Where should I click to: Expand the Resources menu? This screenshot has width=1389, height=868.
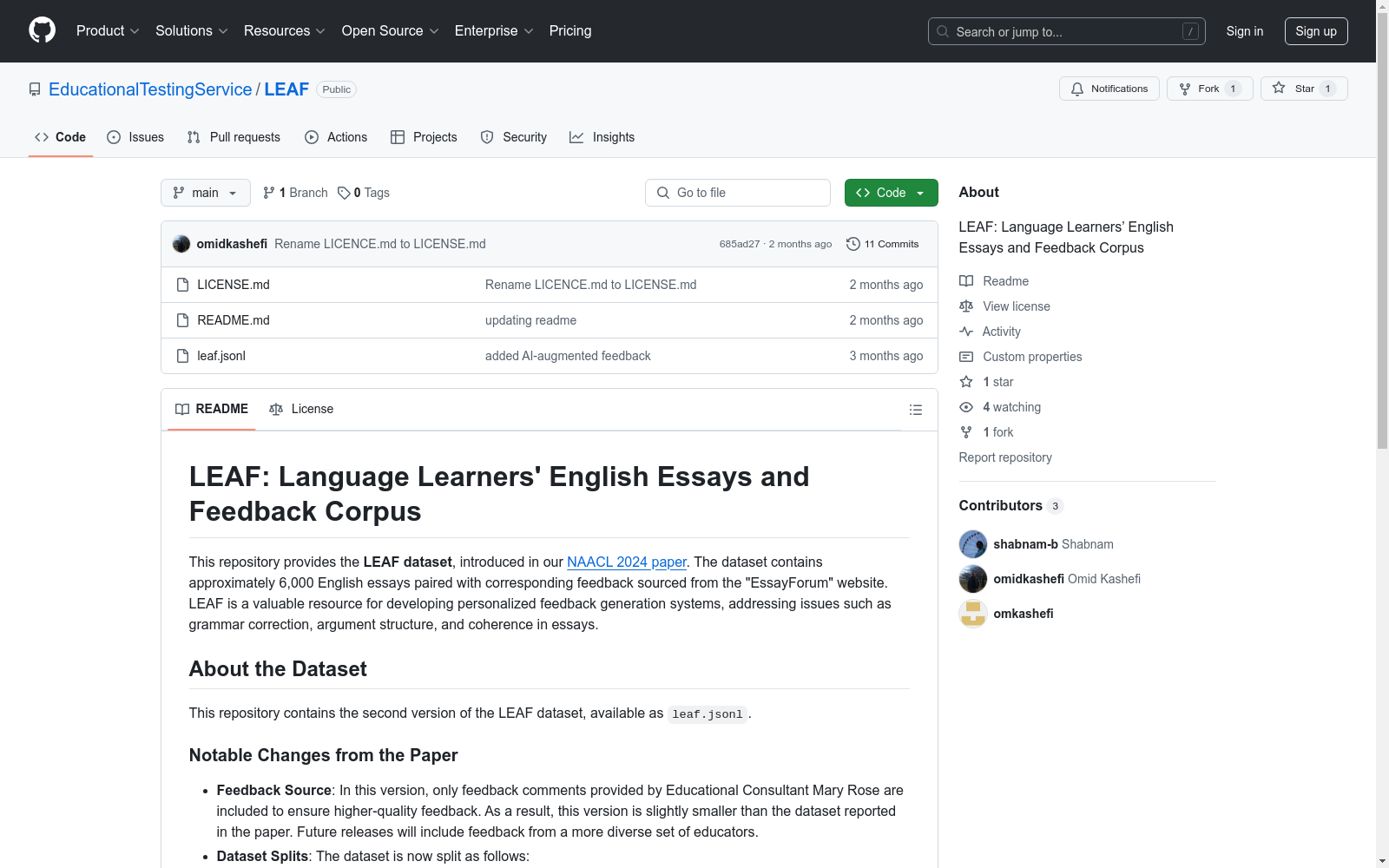(285, 31)
